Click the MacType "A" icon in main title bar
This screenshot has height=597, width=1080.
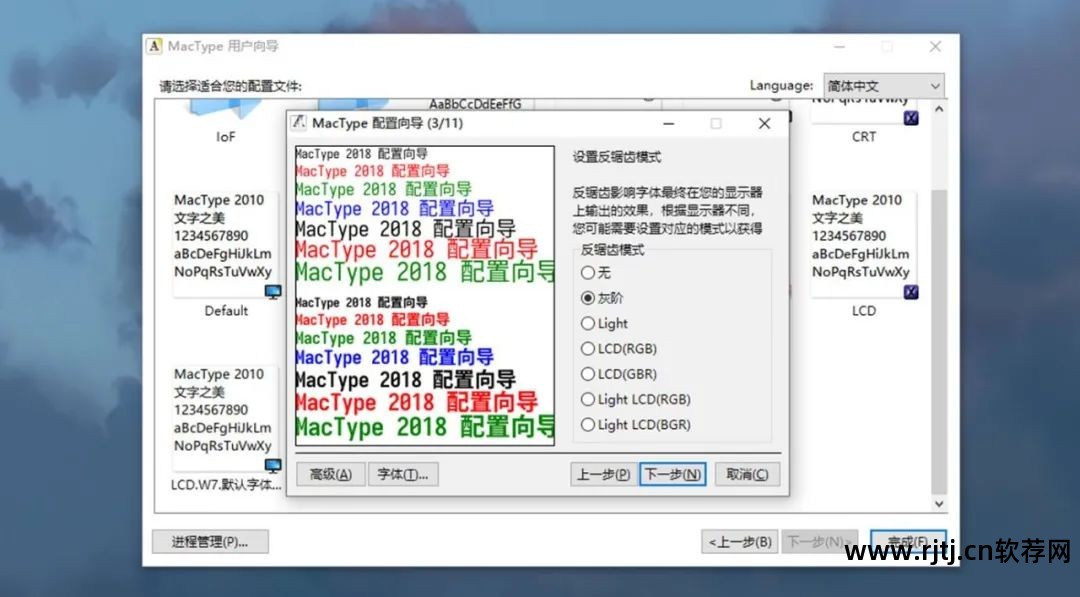point(153,46)
